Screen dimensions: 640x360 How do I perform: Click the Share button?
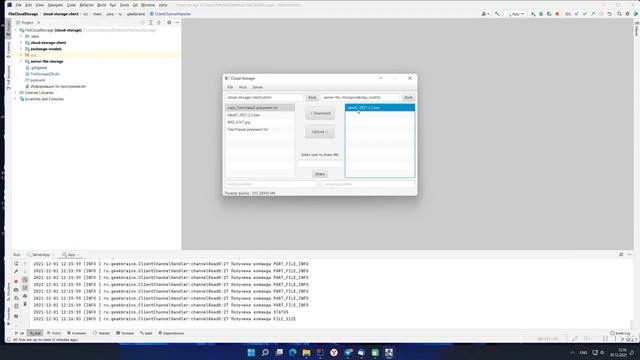320,174
